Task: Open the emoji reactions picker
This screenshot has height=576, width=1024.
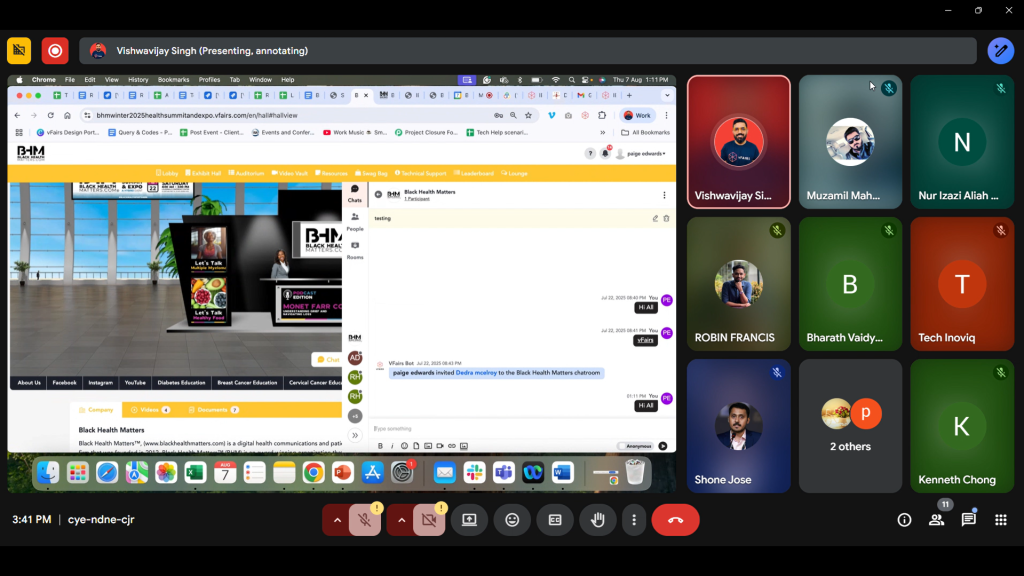Action: click(x=512, y=520)
